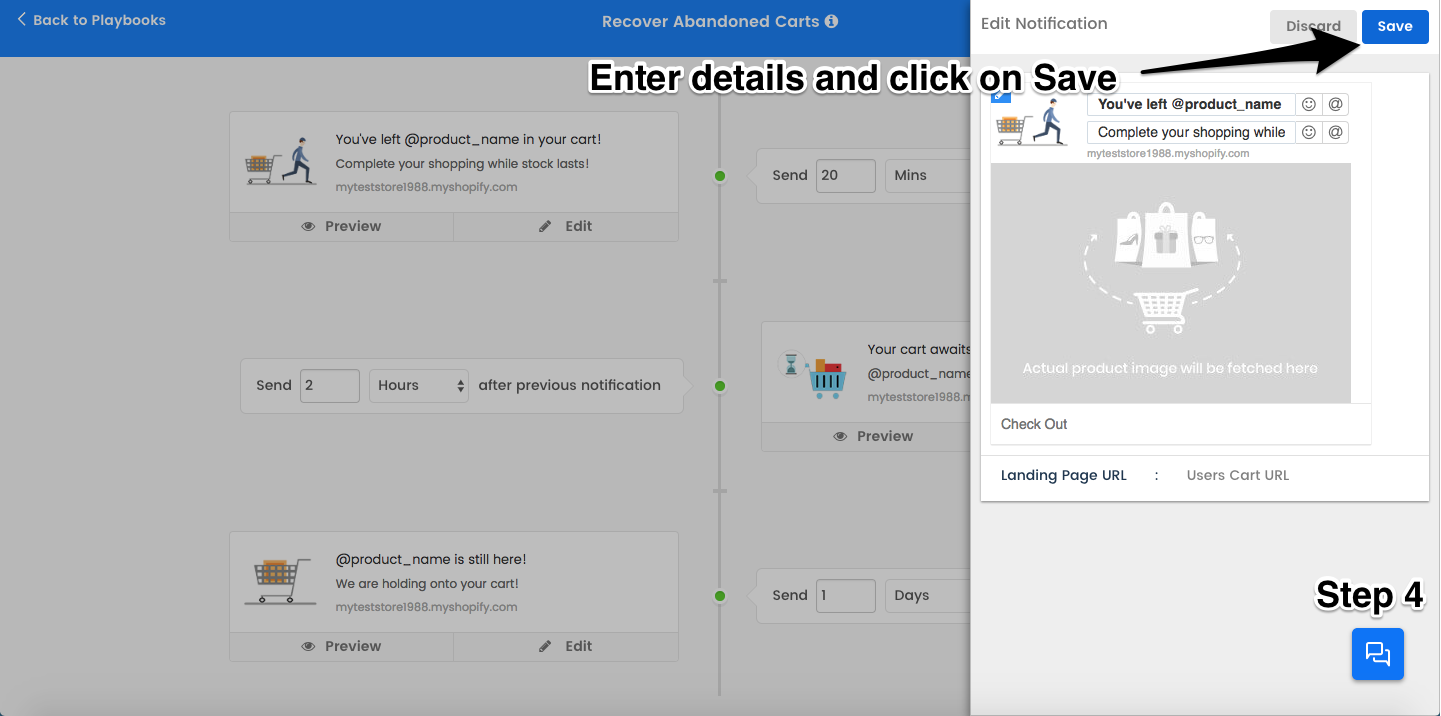The width and height of the screenshot is (1441, 716).
Task: Click "after previous notification" label
Action: tap(569, 385)
